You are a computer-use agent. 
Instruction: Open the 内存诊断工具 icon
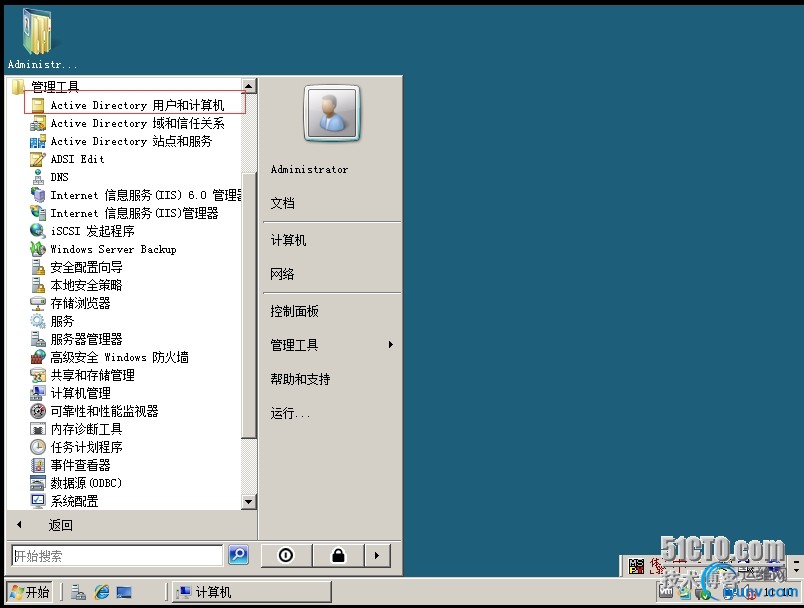[x=38, y=429]
